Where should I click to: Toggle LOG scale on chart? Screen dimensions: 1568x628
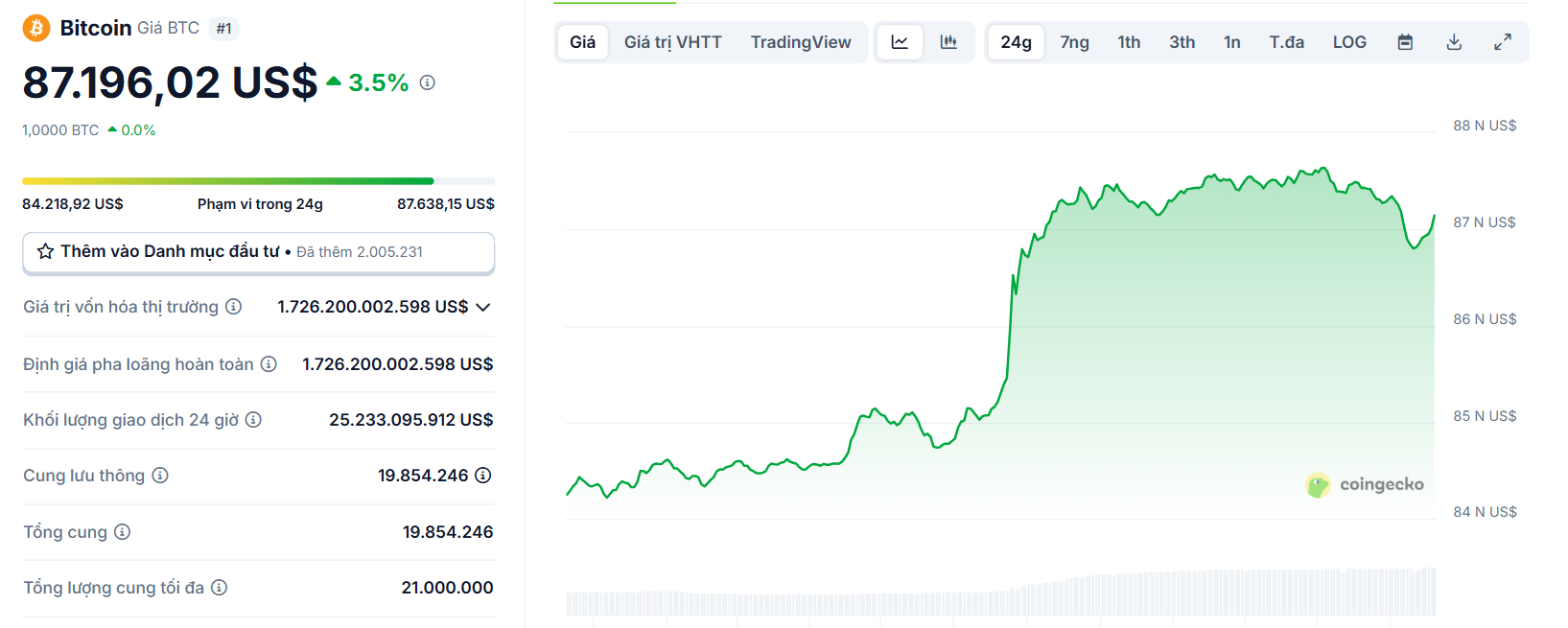(1349, 42)
